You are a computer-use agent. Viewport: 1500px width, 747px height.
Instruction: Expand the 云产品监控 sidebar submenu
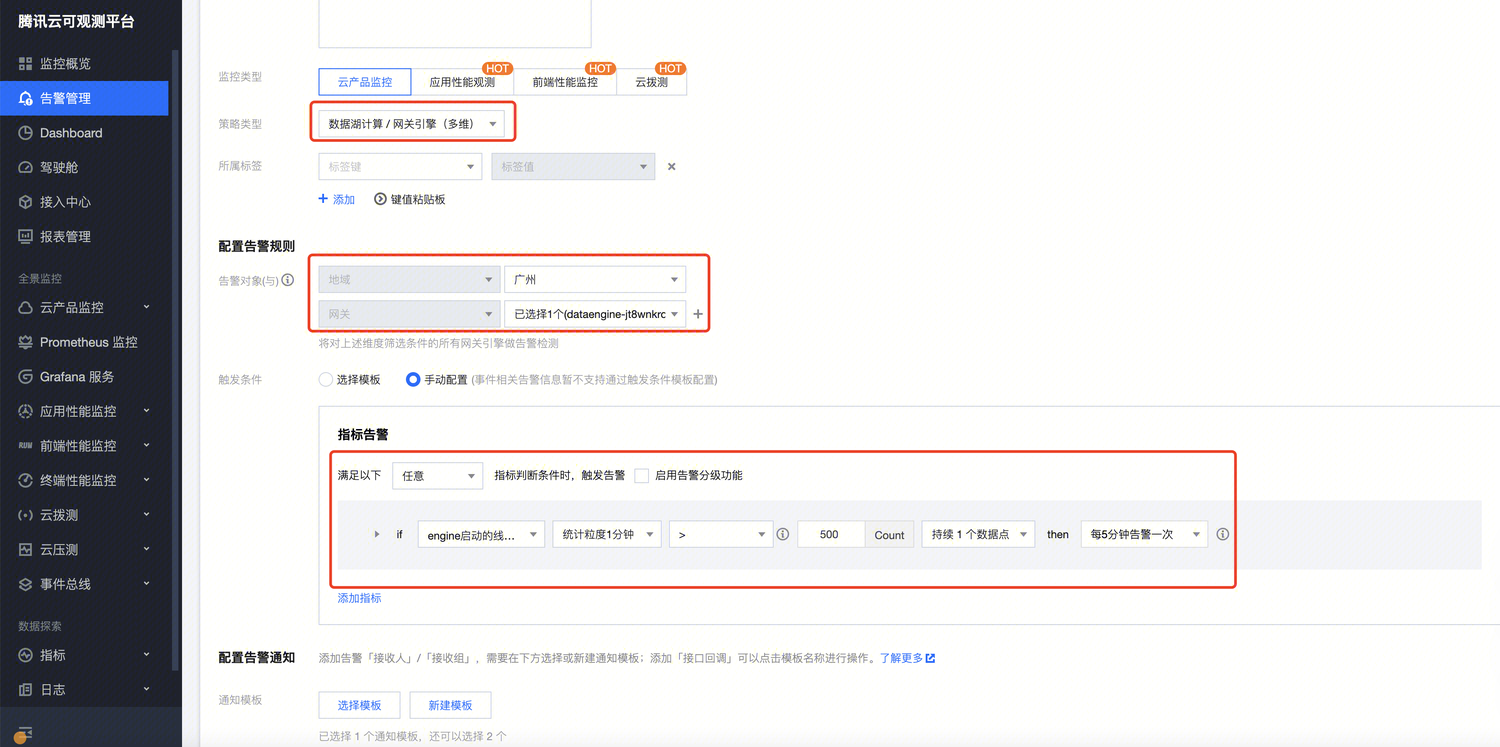pos(147,307)
